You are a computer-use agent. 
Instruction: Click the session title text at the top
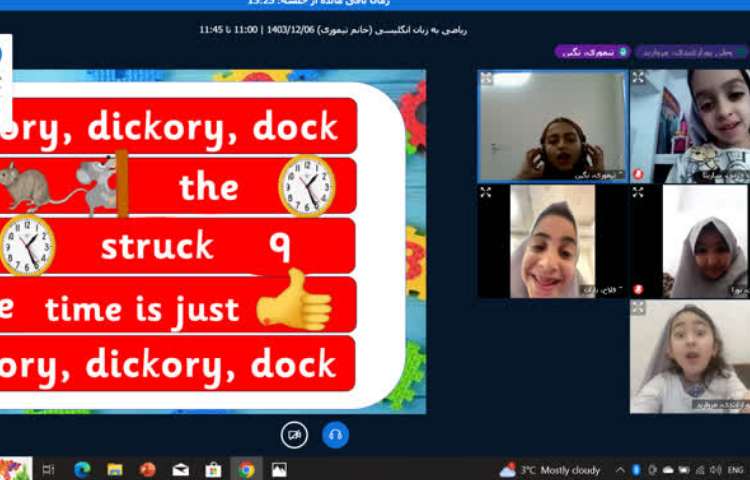[333, 30]
